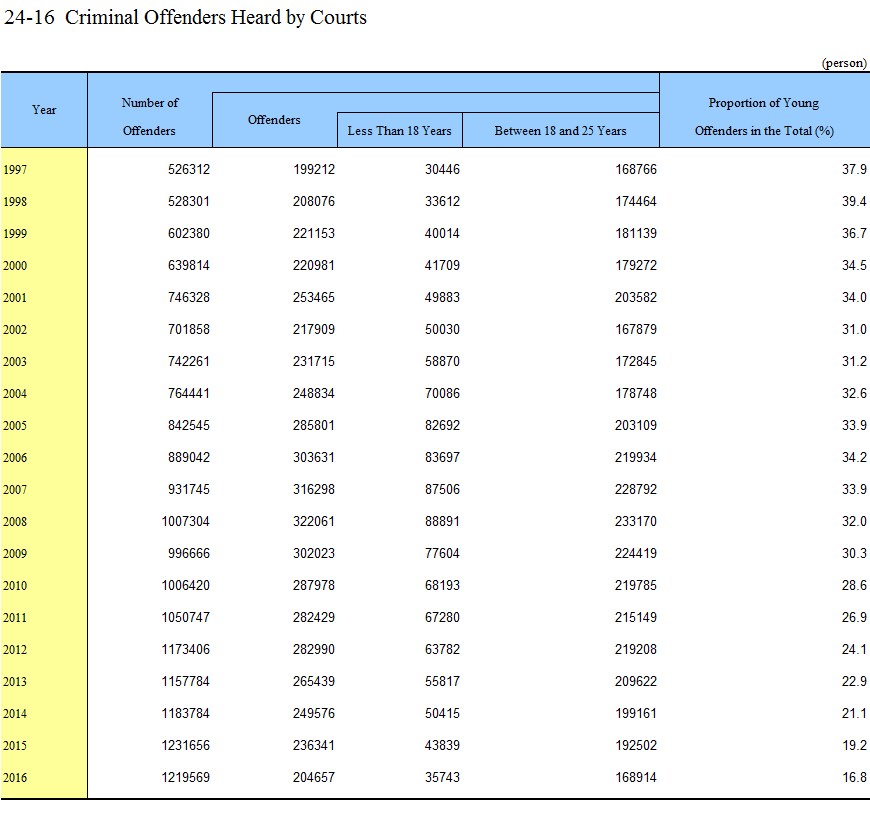
Task: Select cell value 1007304 for 2008
Action: (x=185, y=522)
